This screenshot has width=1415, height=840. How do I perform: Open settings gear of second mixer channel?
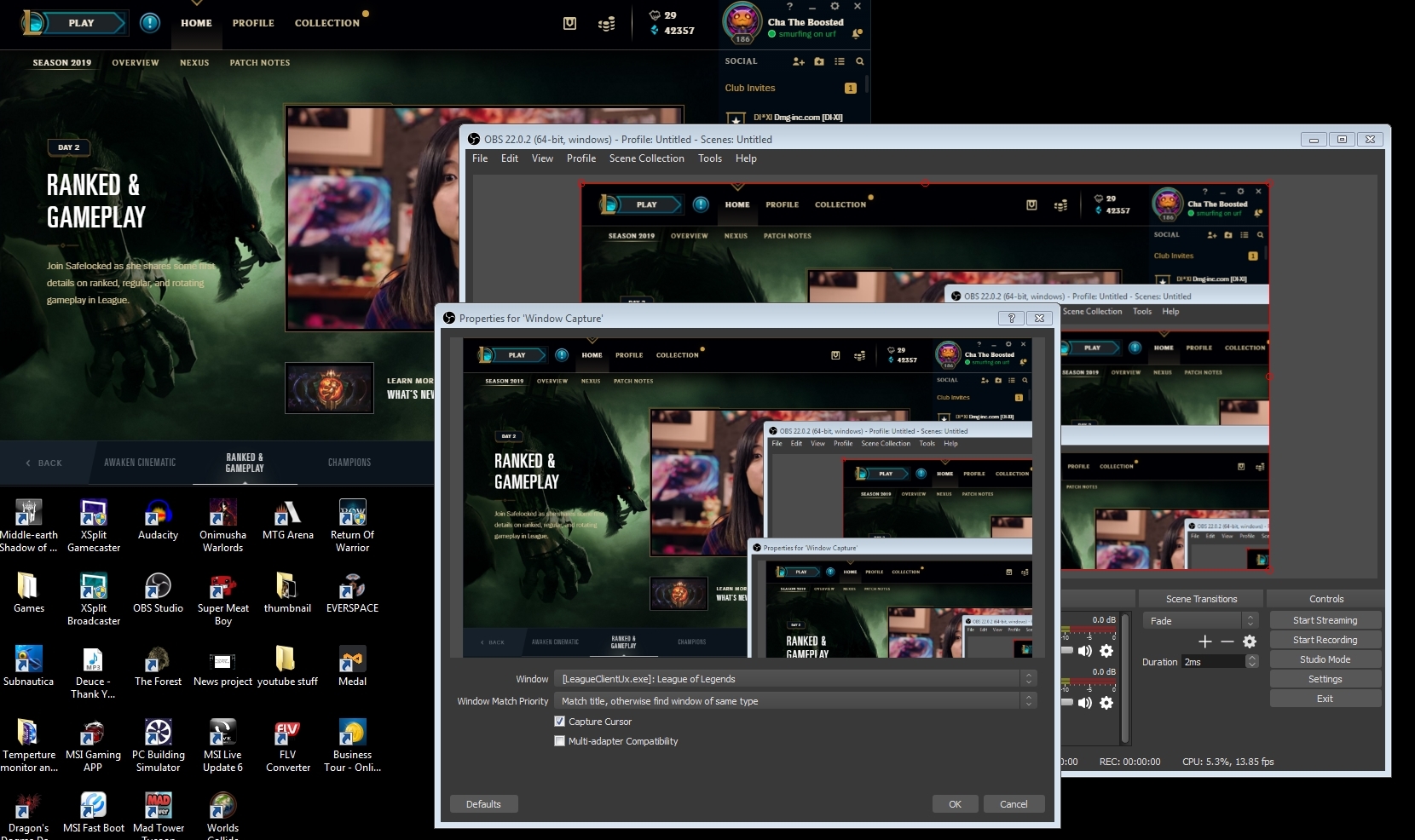pos(1106,703)
